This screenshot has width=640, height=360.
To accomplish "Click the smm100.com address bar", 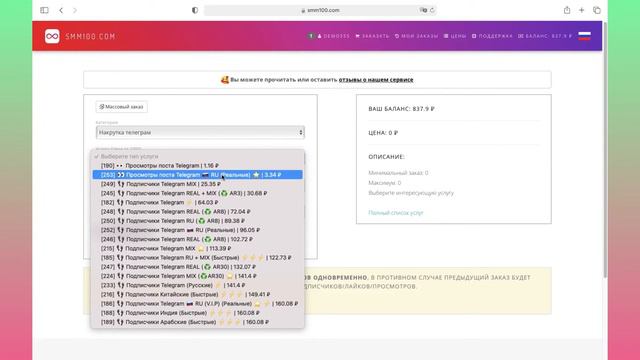I will click(x=320, y=10).
